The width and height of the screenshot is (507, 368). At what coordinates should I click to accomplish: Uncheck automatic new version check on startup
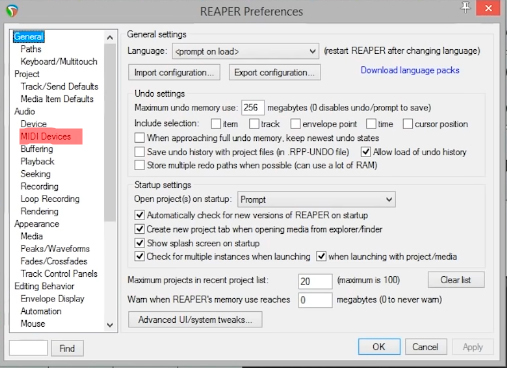pyautogui.click(x=139, y=215)
